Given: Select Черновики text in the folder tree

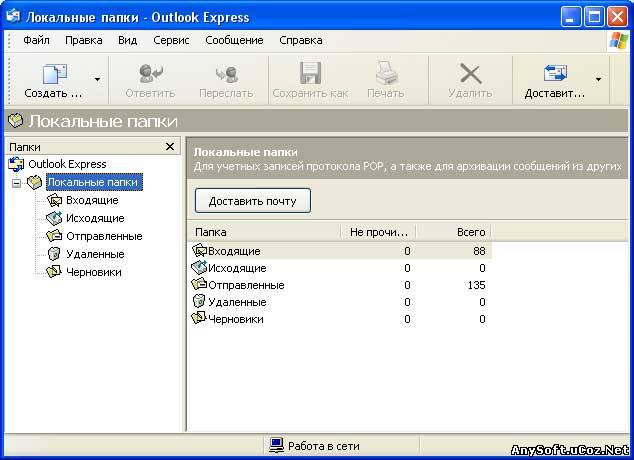Looking at the screenshot, I should (93, 272).
